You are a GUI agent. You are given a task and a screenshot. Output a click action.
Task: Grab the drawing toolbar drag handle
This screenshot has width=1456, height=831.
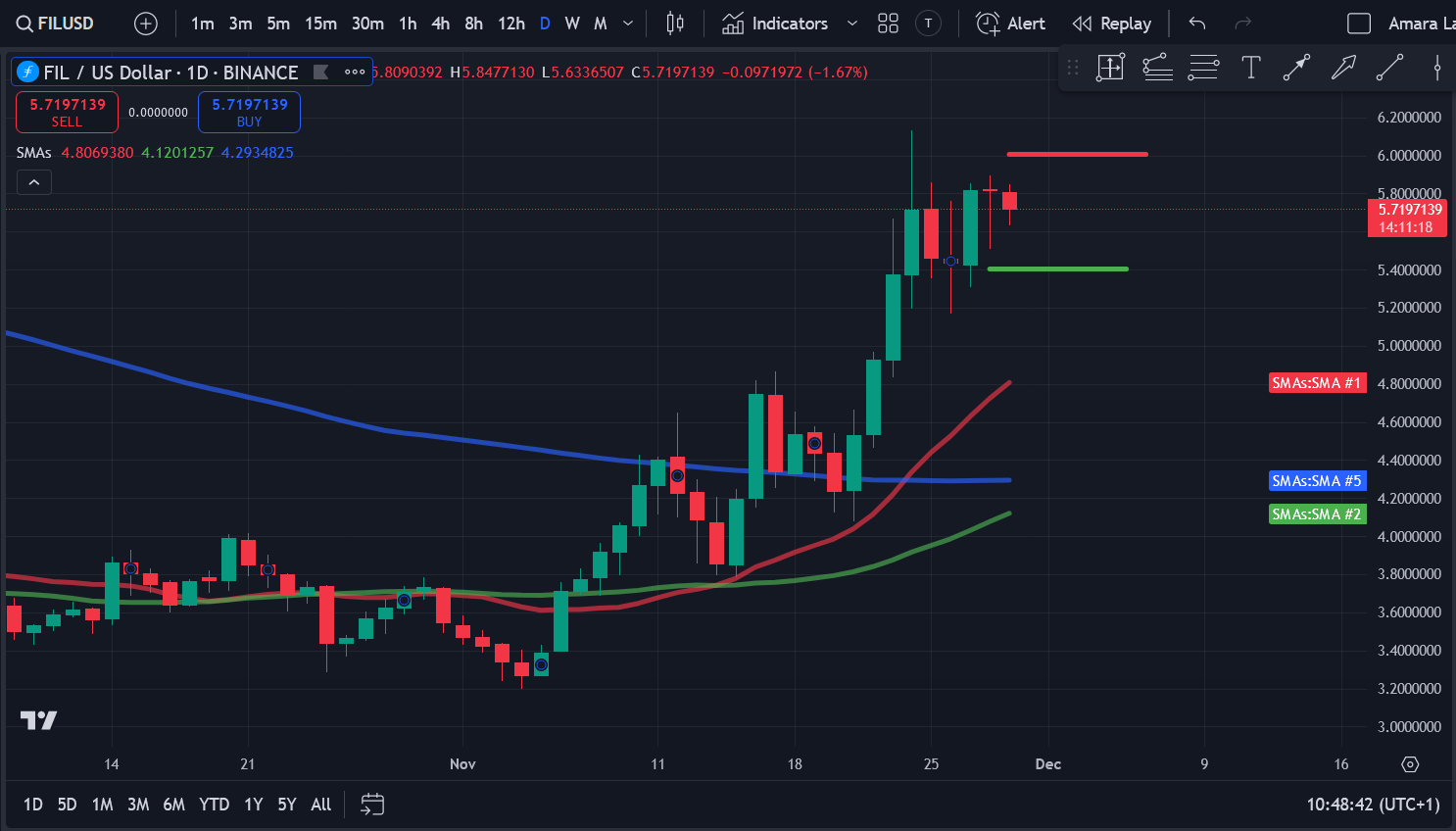coord(1073,68)
